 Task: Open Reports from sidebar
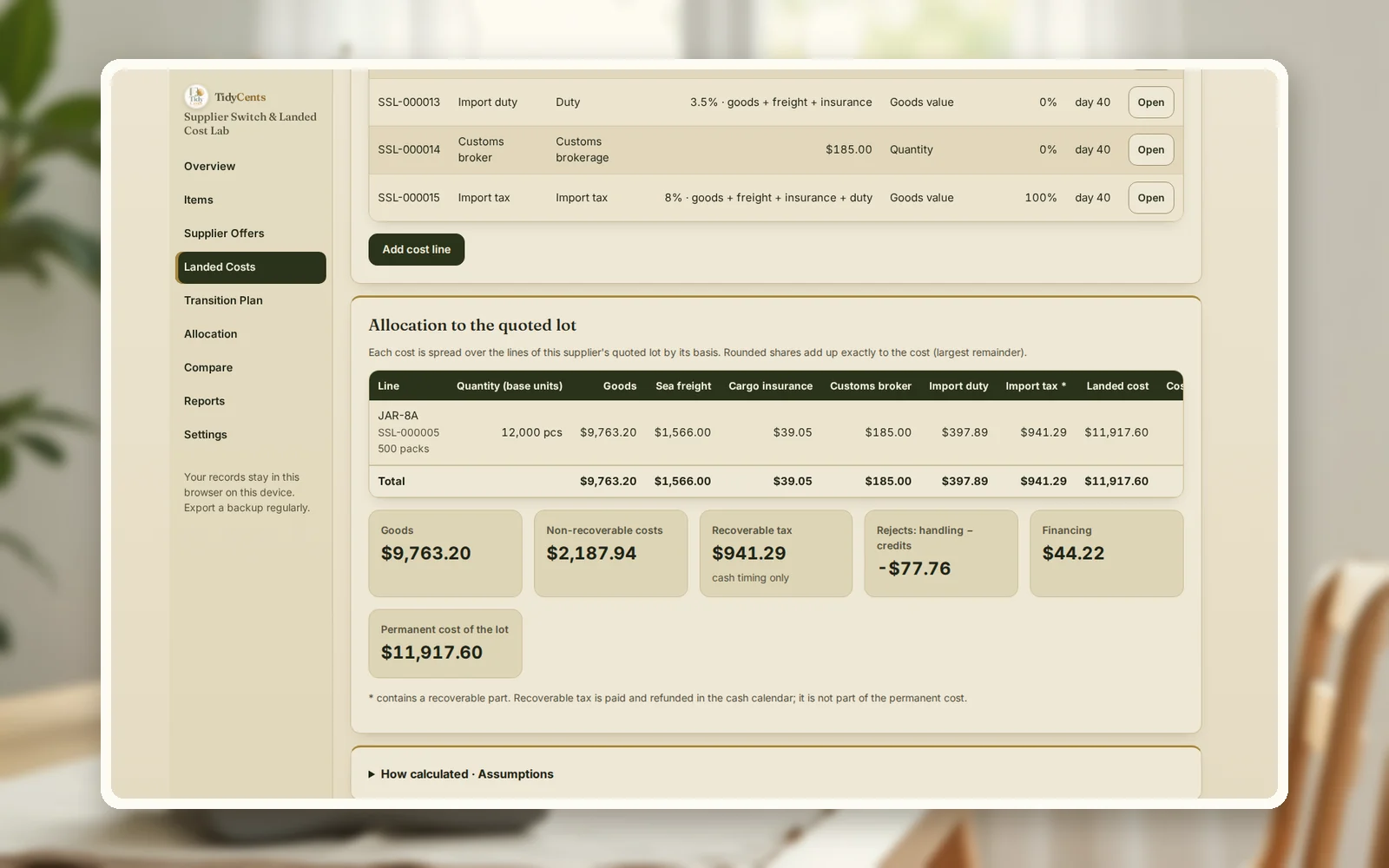(250, 401)
